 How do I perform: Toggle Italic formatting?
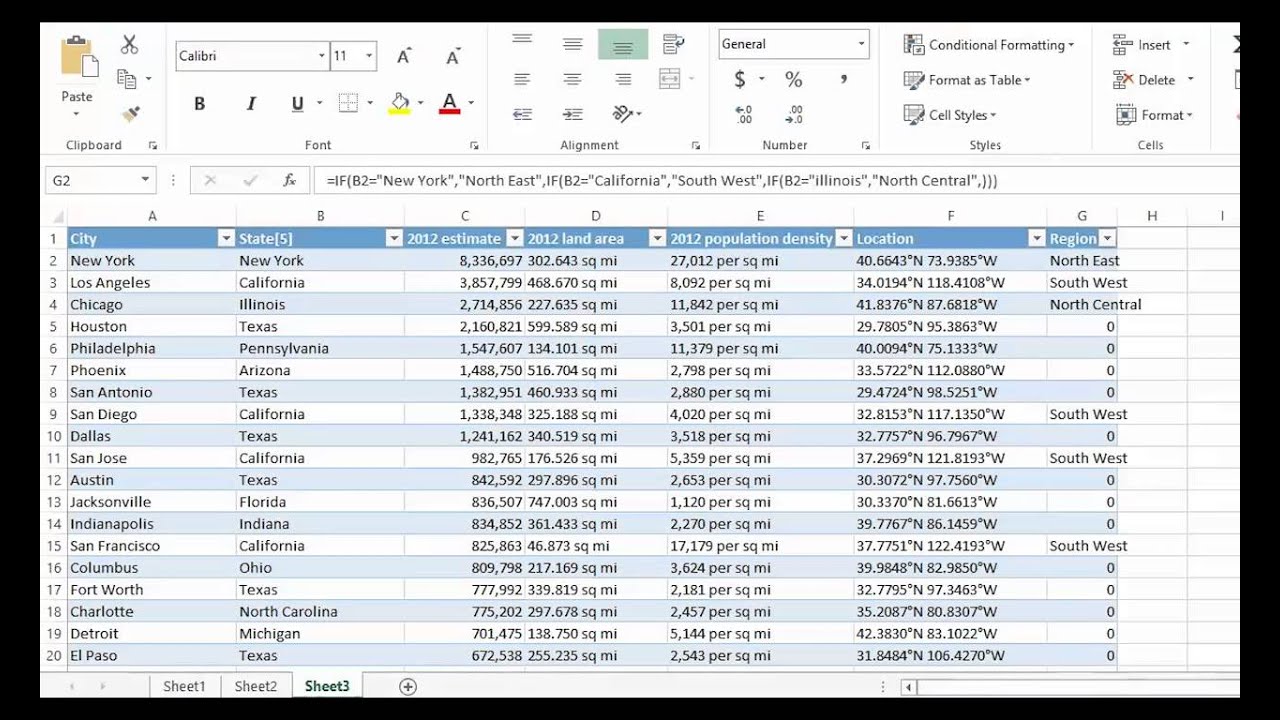(x=251, y=103)
